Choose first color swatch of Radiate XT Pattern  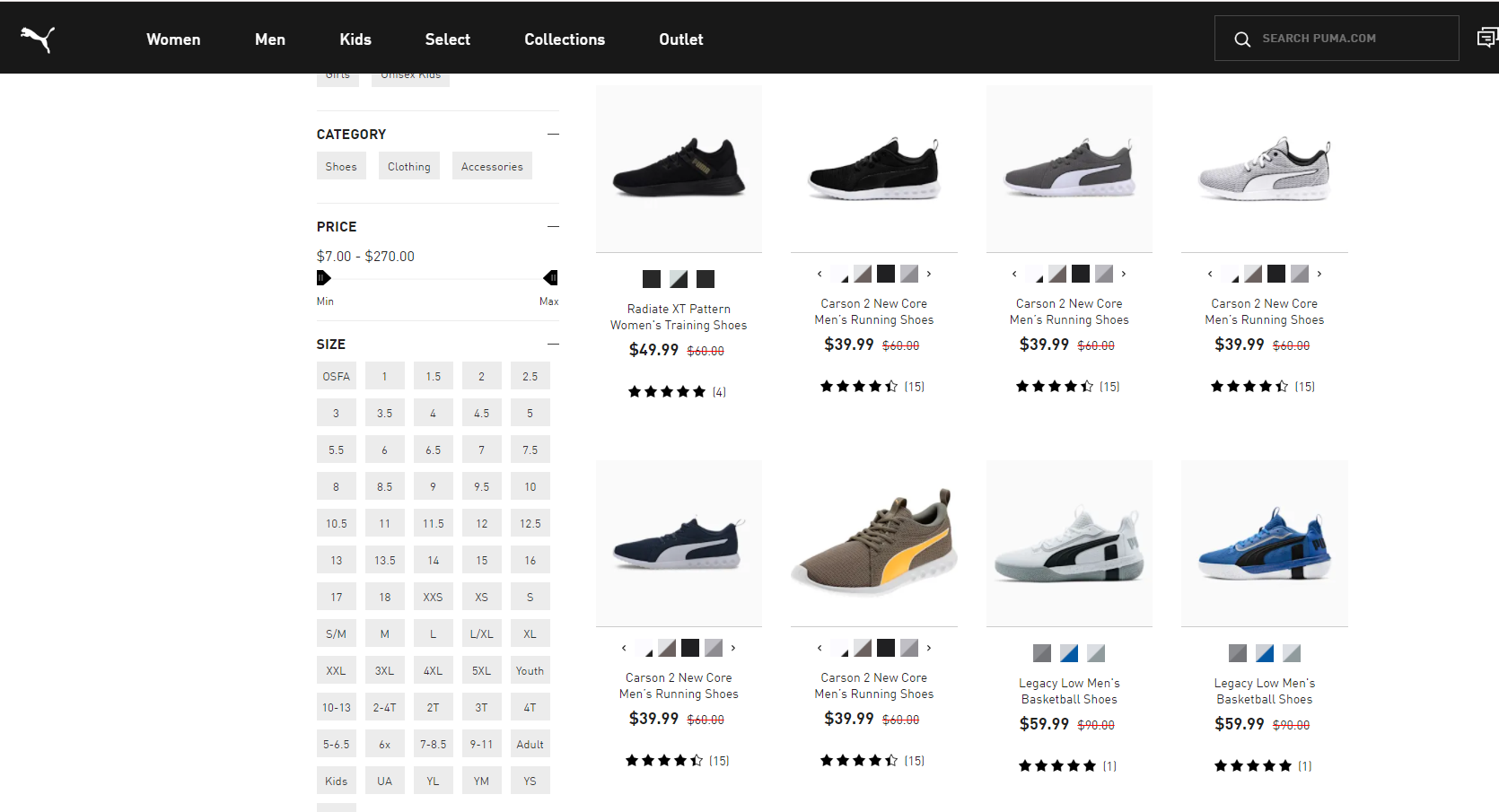point(652,279)
